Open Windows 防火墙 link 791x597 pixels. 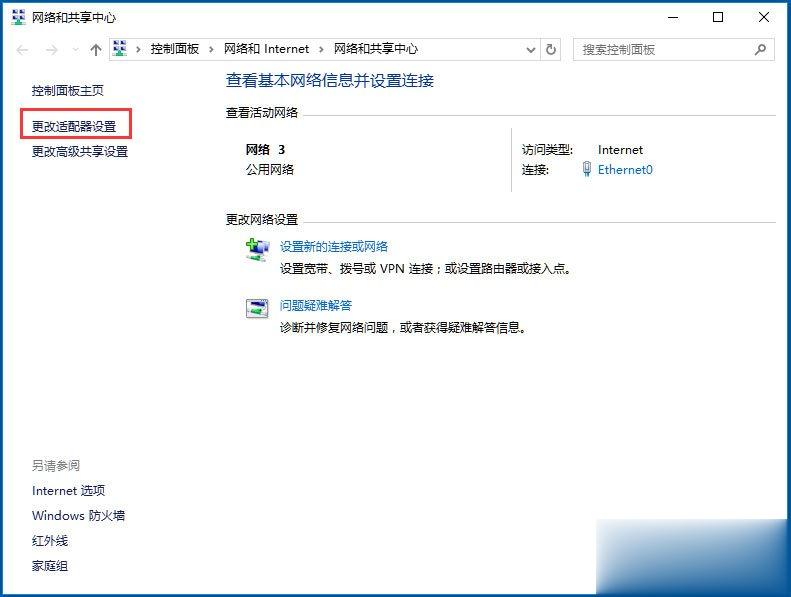pos(78,516)
